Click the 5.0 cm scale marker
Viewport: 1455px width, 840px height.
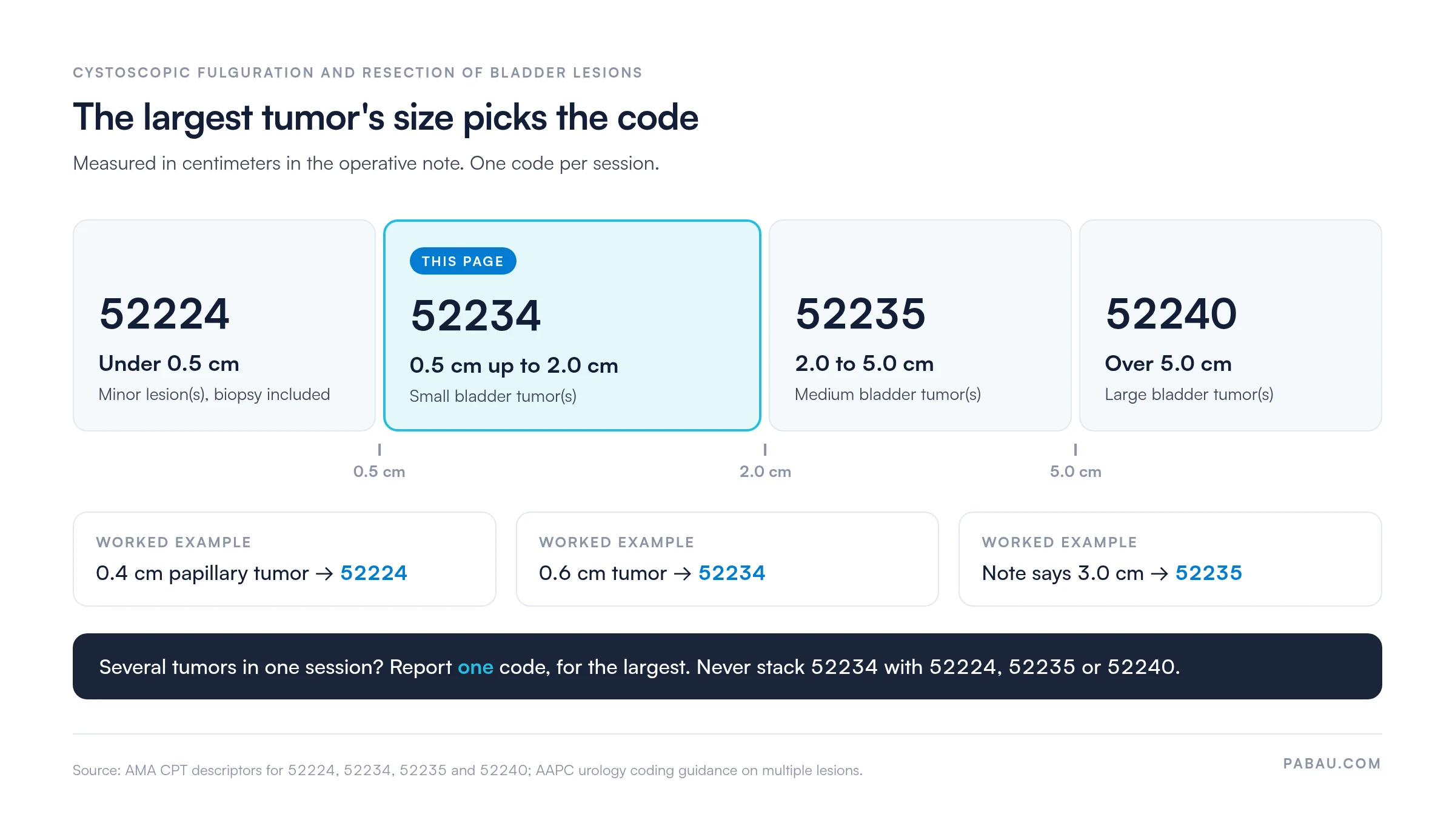click(1075, 472)
